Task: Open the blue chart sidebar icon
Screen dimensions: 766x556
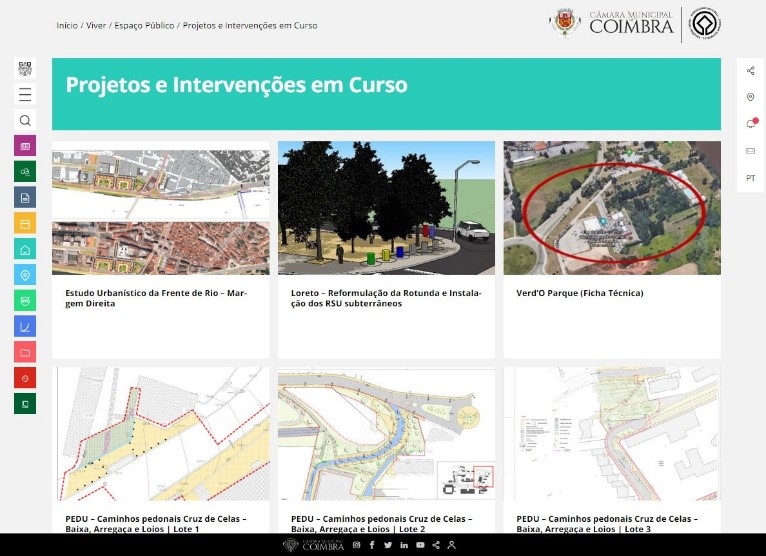Action: coord(25,326)
